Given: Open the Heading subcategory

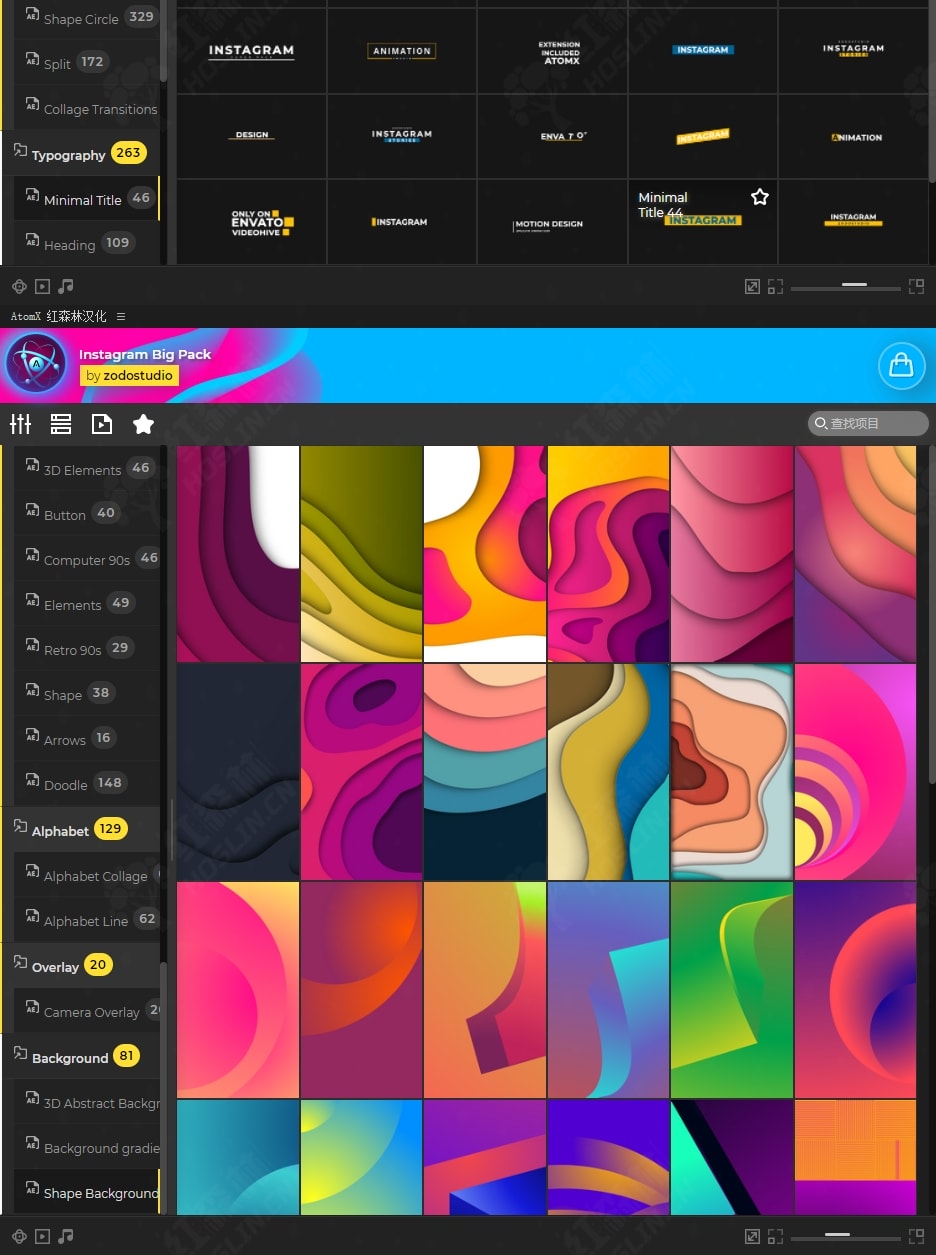Looking at the screenshot, I should tap(87, 244).
